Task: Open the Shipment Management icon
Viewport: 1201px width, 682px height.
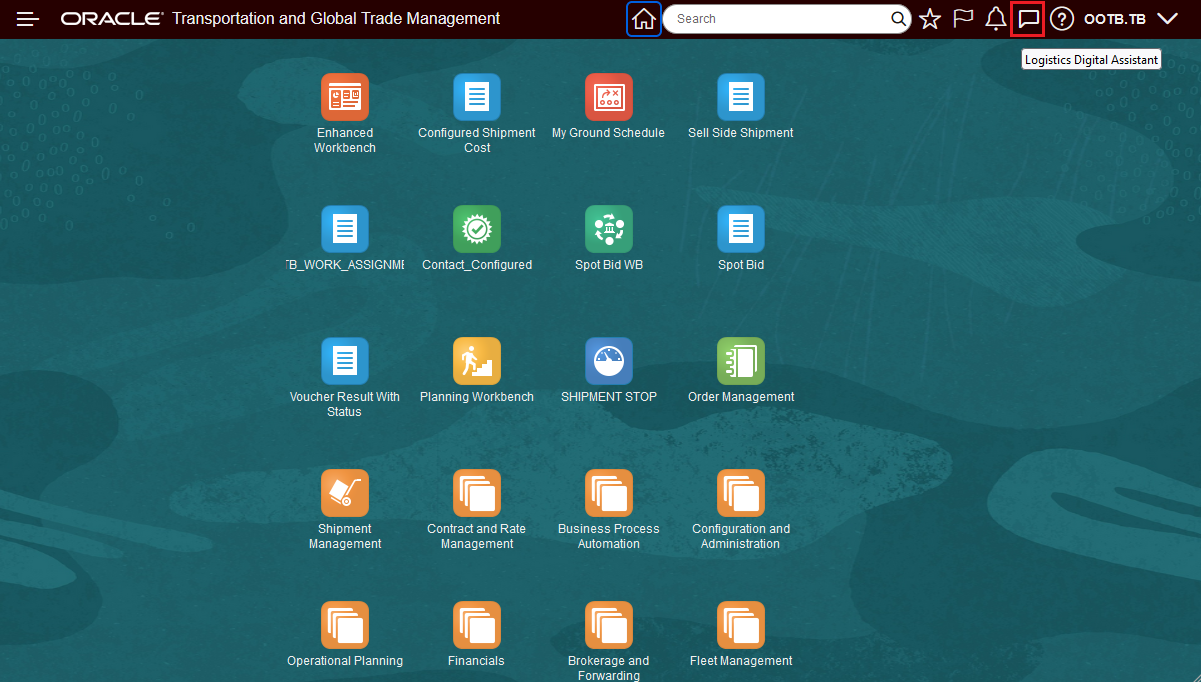Action: 345,493
